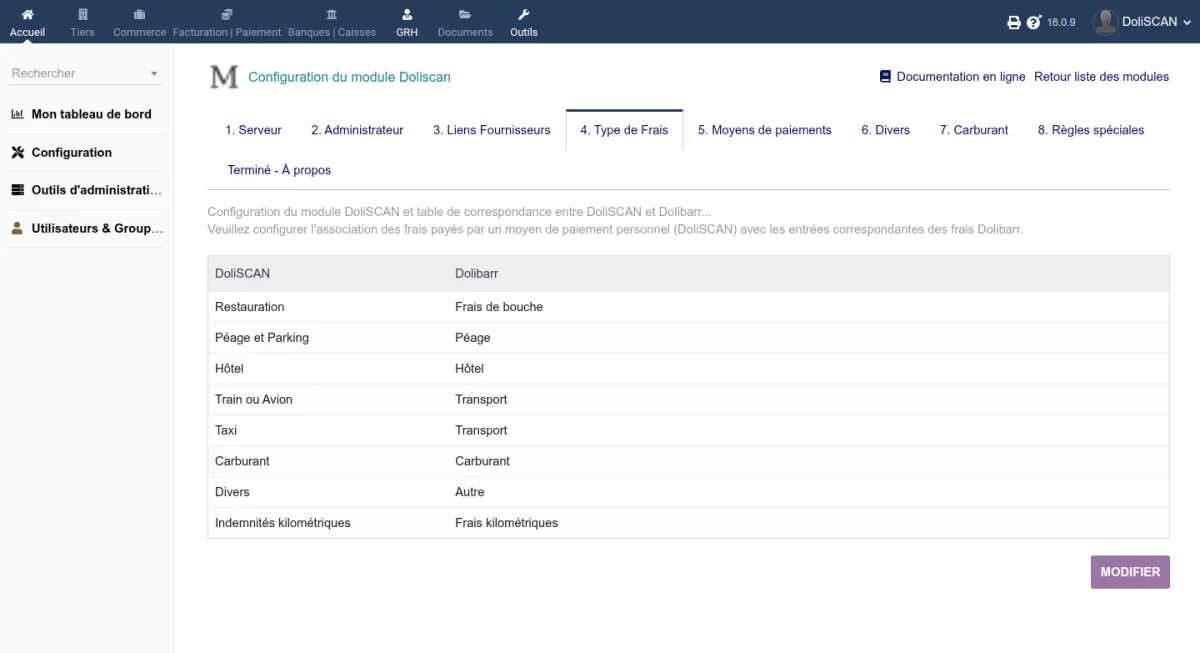Click the MODIFIER button
The height and width of the screenshot is (653, 1200).
click(1130, 572)
